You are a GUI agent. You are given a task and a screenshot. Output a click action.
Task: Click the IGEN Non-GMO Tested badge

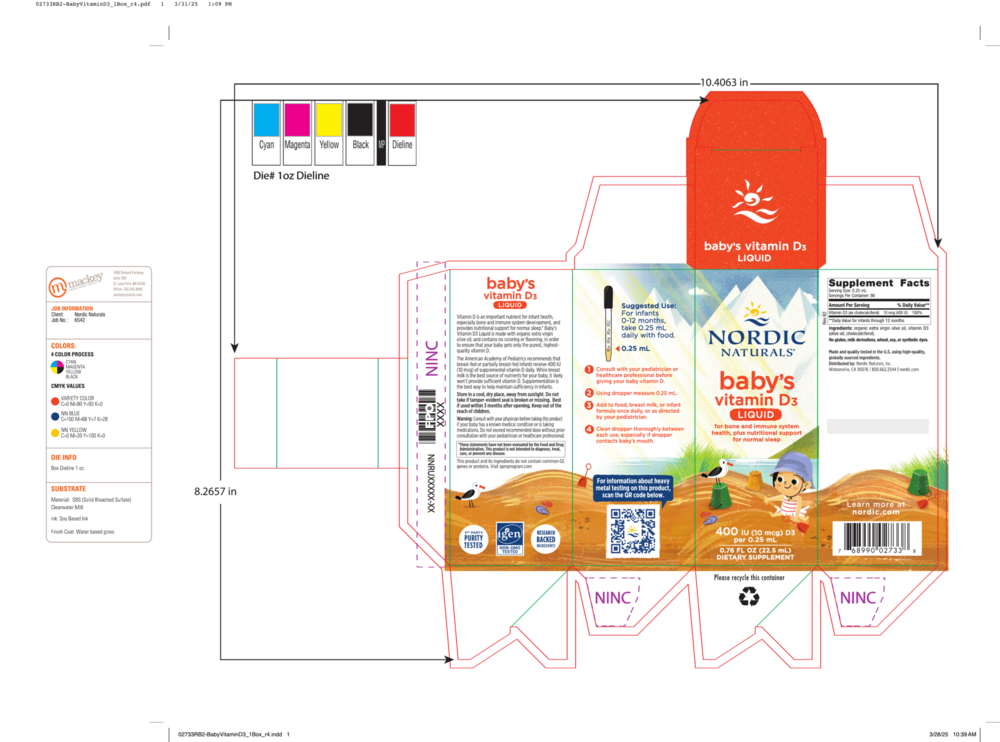pos(508,538)
